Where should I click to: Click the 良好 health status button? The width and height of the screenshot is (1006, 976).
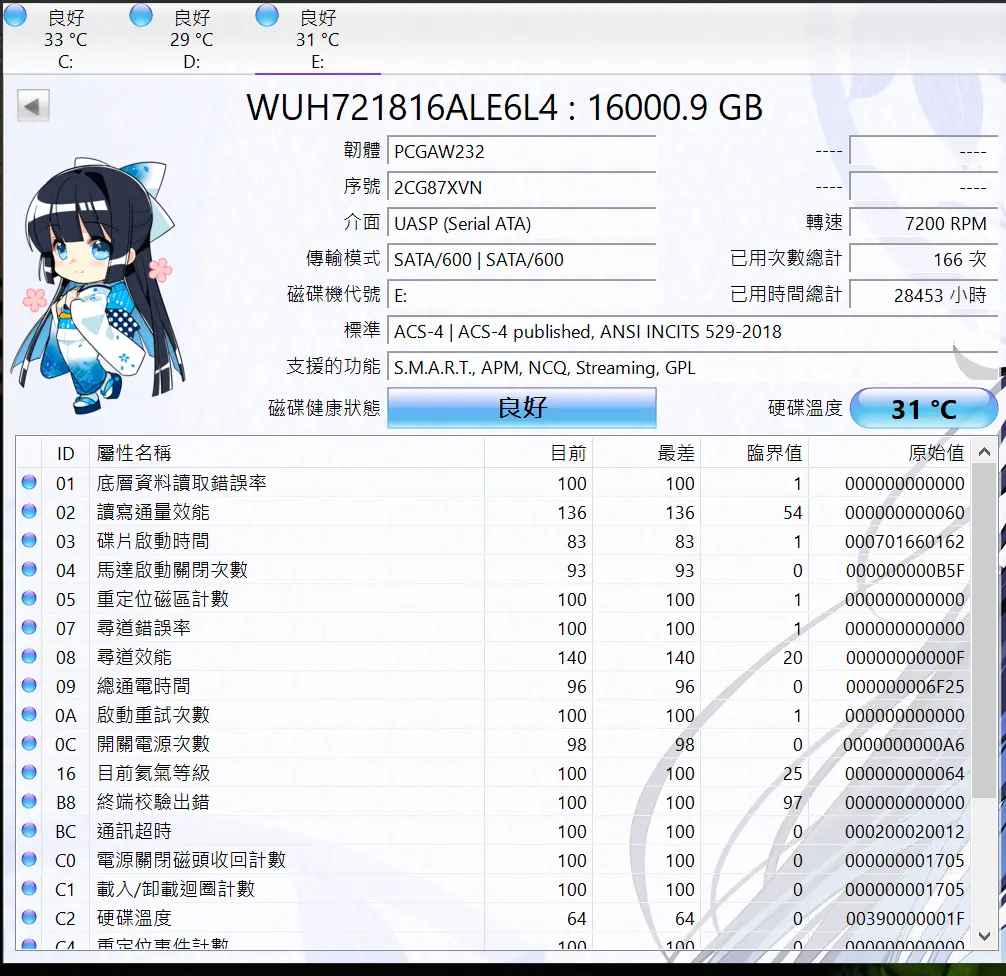[x=521, y=408]
